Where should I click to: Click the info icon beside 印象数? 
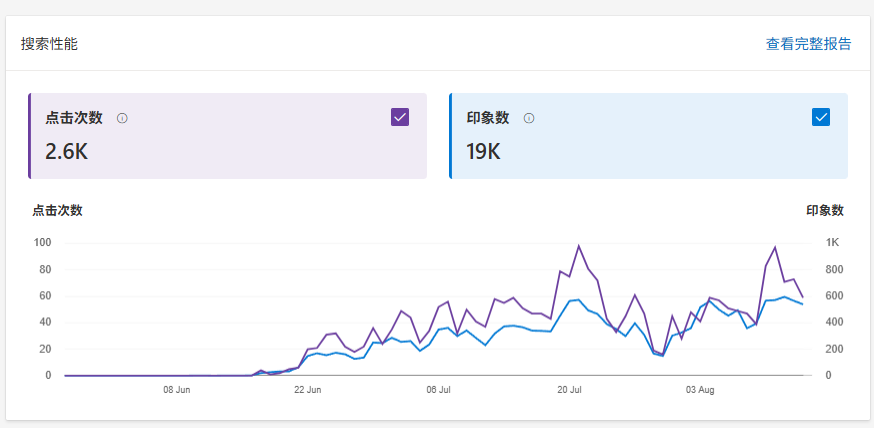pos(529,118)
